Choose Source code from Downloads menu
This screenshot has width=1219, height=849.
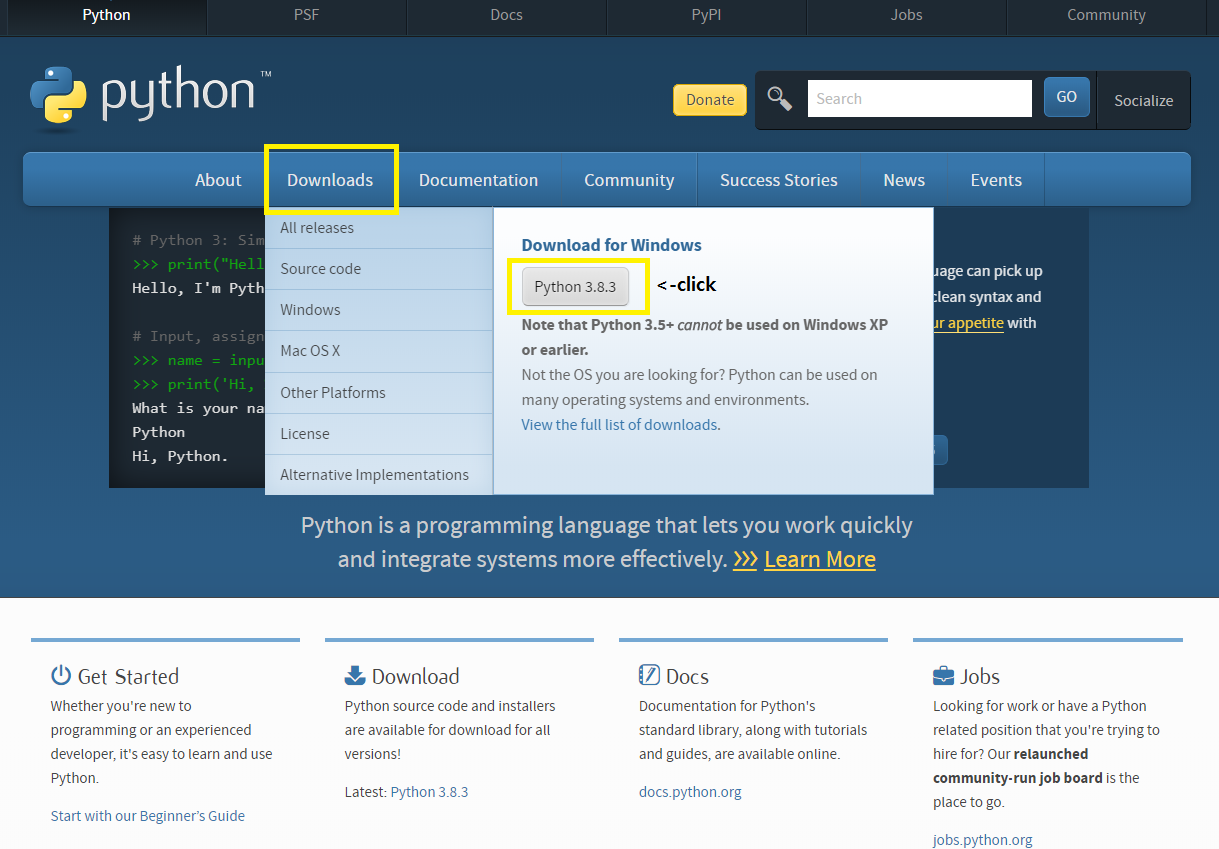tap(379, 269)
